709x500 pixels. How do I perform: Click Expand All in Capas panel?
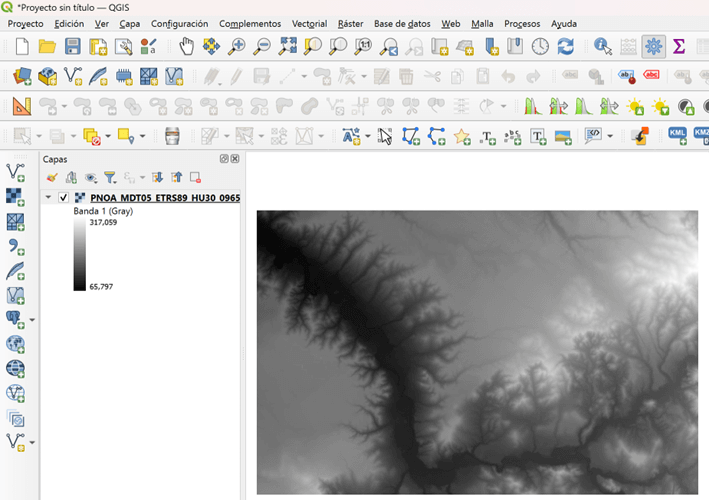(x=158, y=178)
